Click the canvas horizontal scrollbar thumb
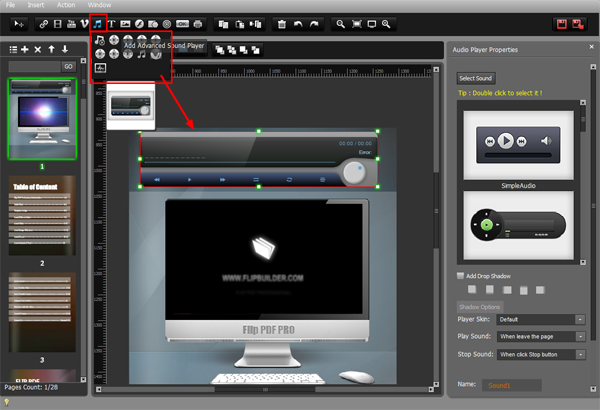 click(x=265, y=389)
